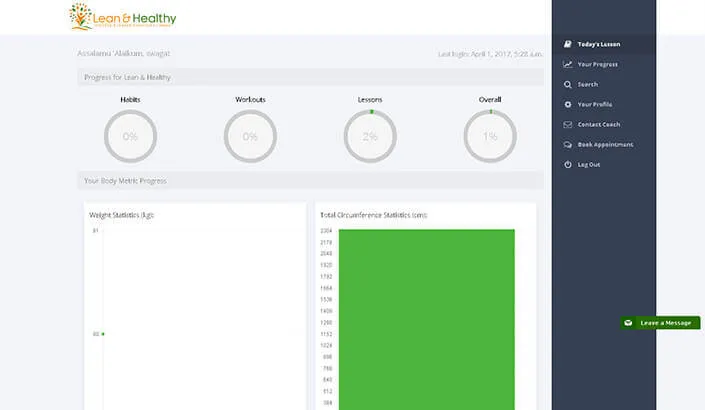Screen dimensions: 705x410
Task: Click the Lessons label
Action: [370, 100]
